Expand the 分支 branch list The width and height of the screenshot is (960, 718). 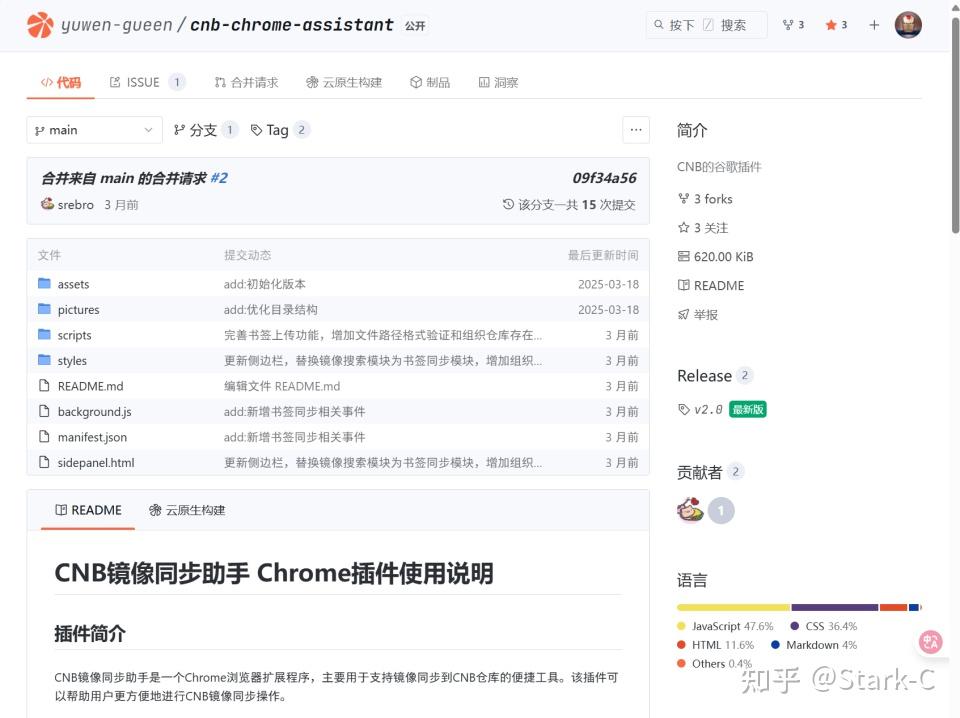(x=204, y=129)
